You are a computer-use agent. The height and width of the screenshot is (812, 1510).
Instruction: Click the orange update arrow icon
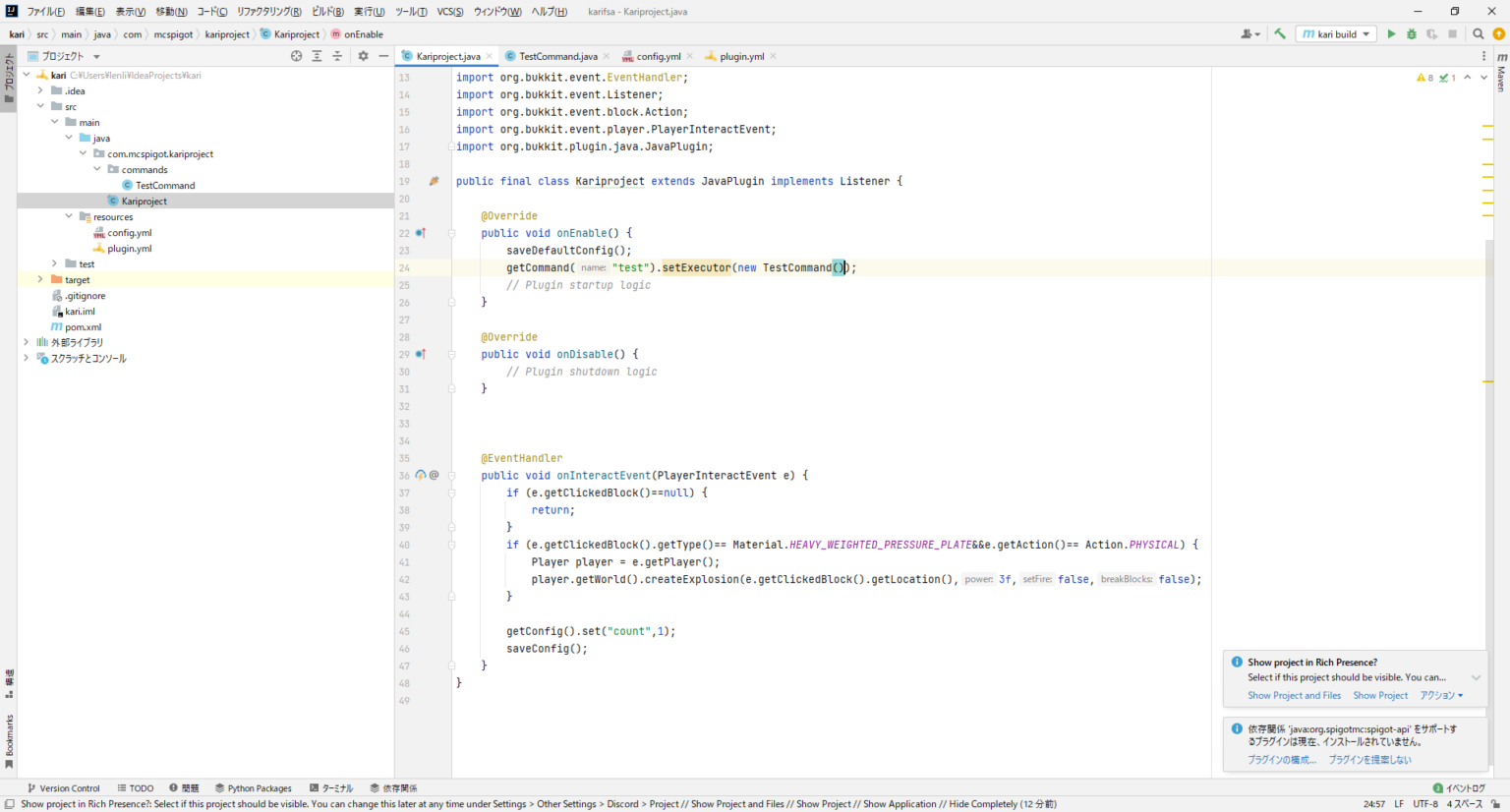point(1498,34)
